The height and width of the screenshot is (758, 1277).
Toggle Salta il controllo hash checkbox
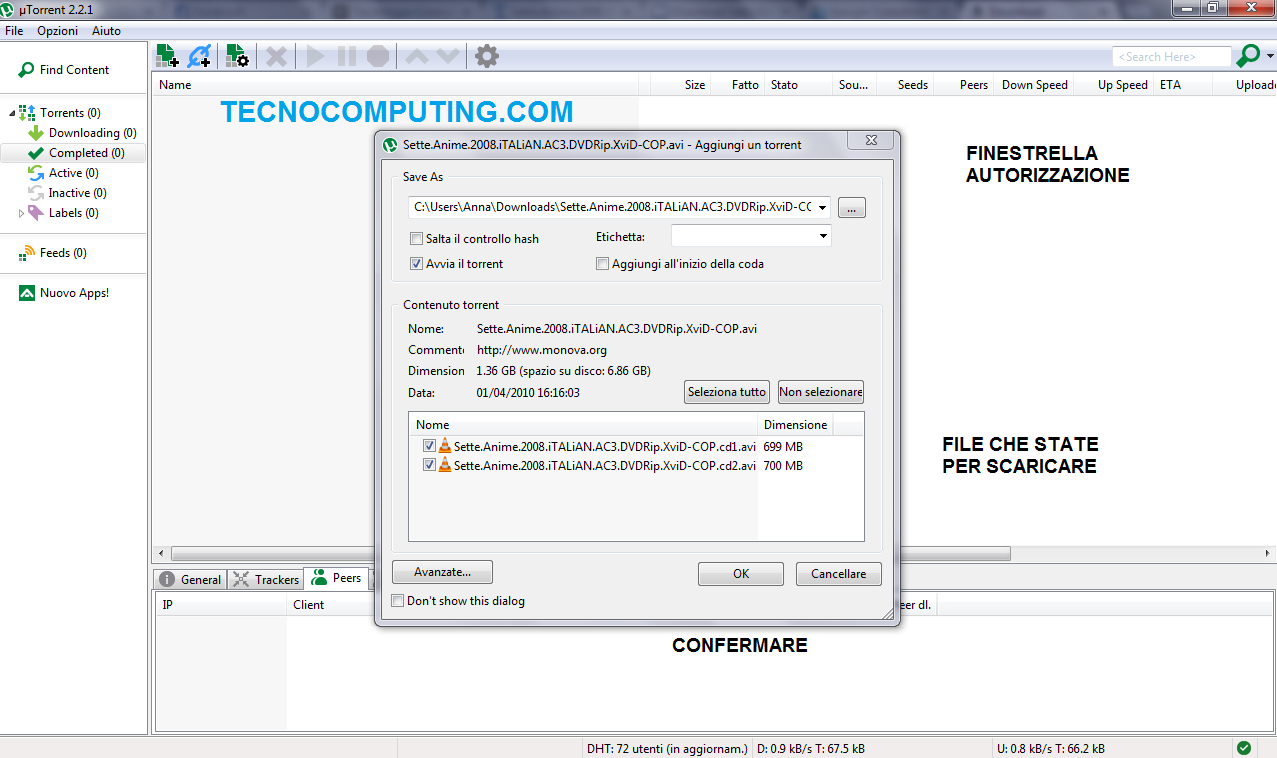pyautogui.click(x=417, y=239)
